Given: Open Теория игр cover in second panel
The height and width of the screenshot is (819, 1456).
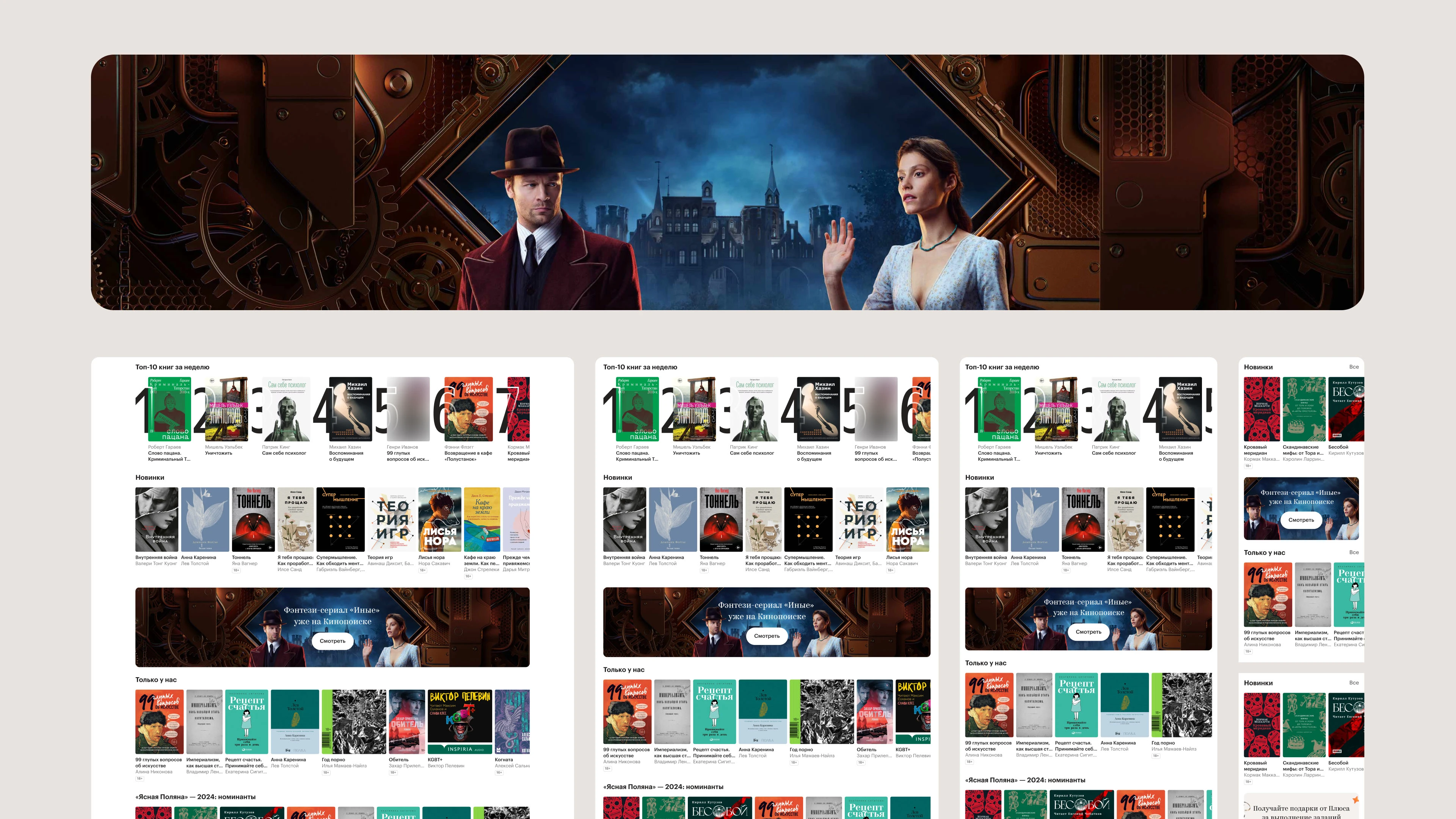Looking at the screenshot, I should [859, 519].
